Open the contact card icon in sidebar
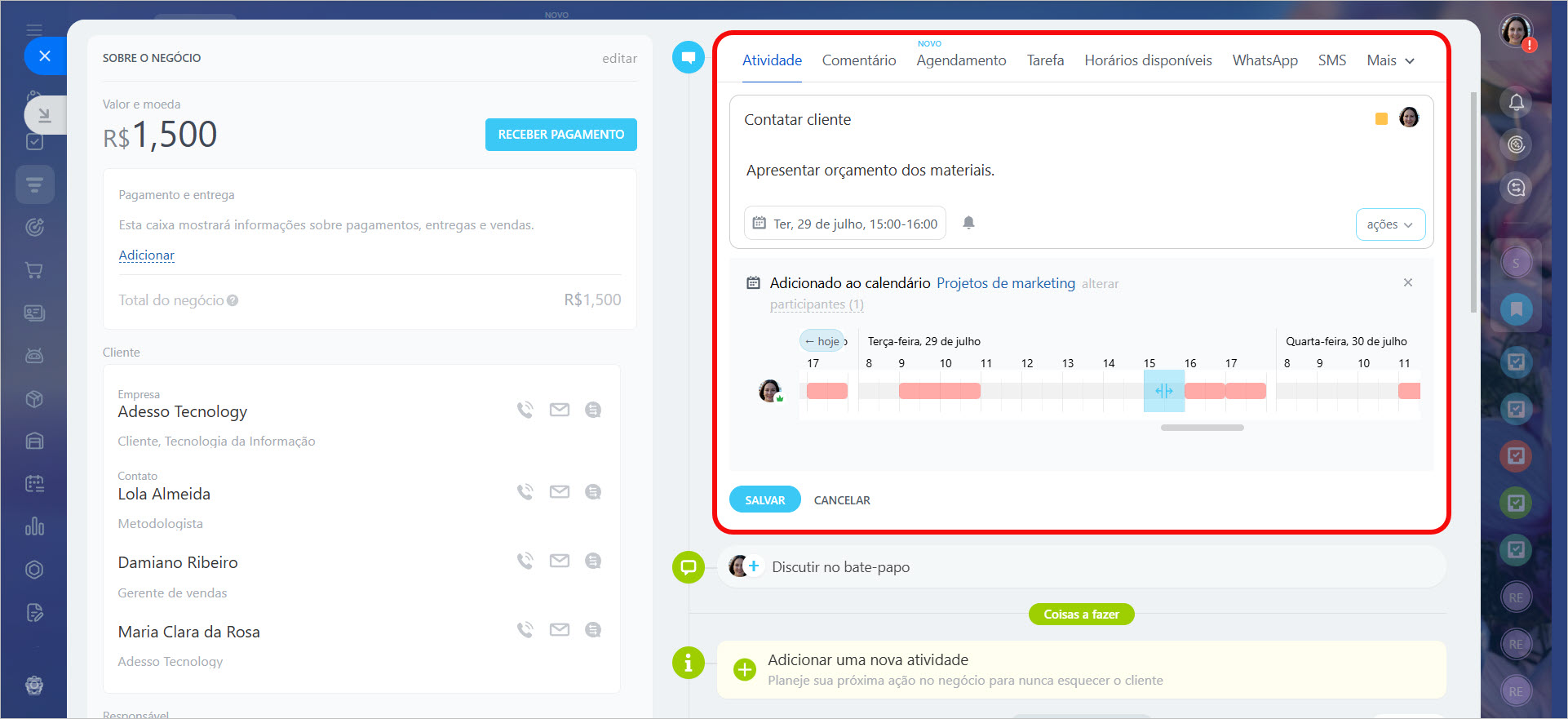The image size is (1568, 719). point(34,313)
